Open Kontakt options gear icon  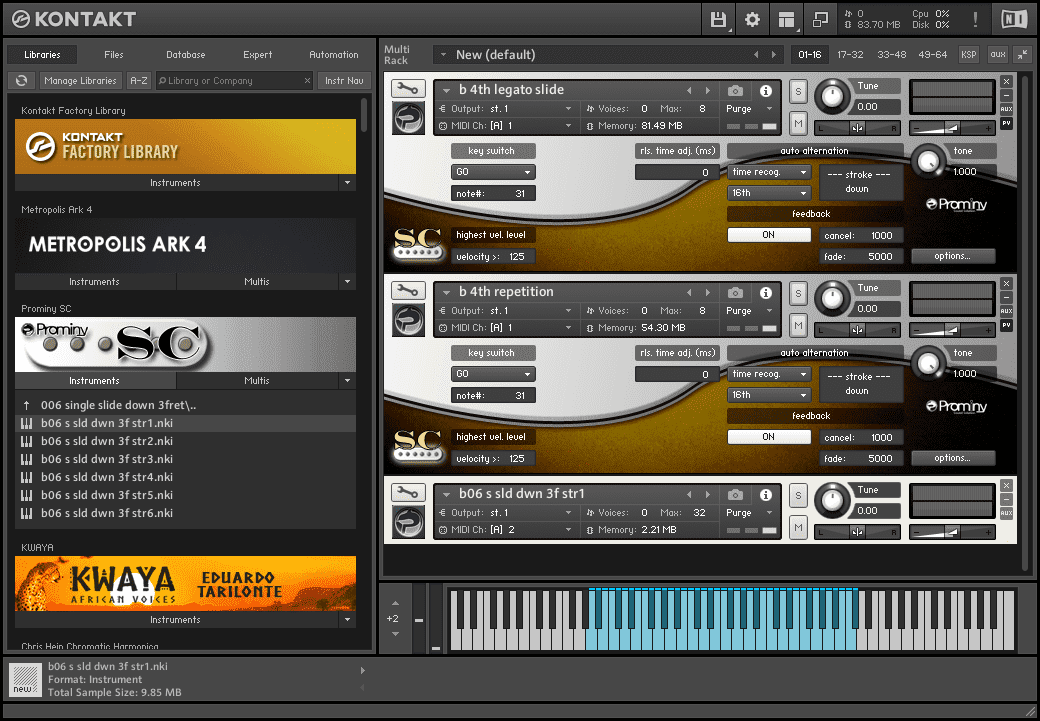click(752, 19)
